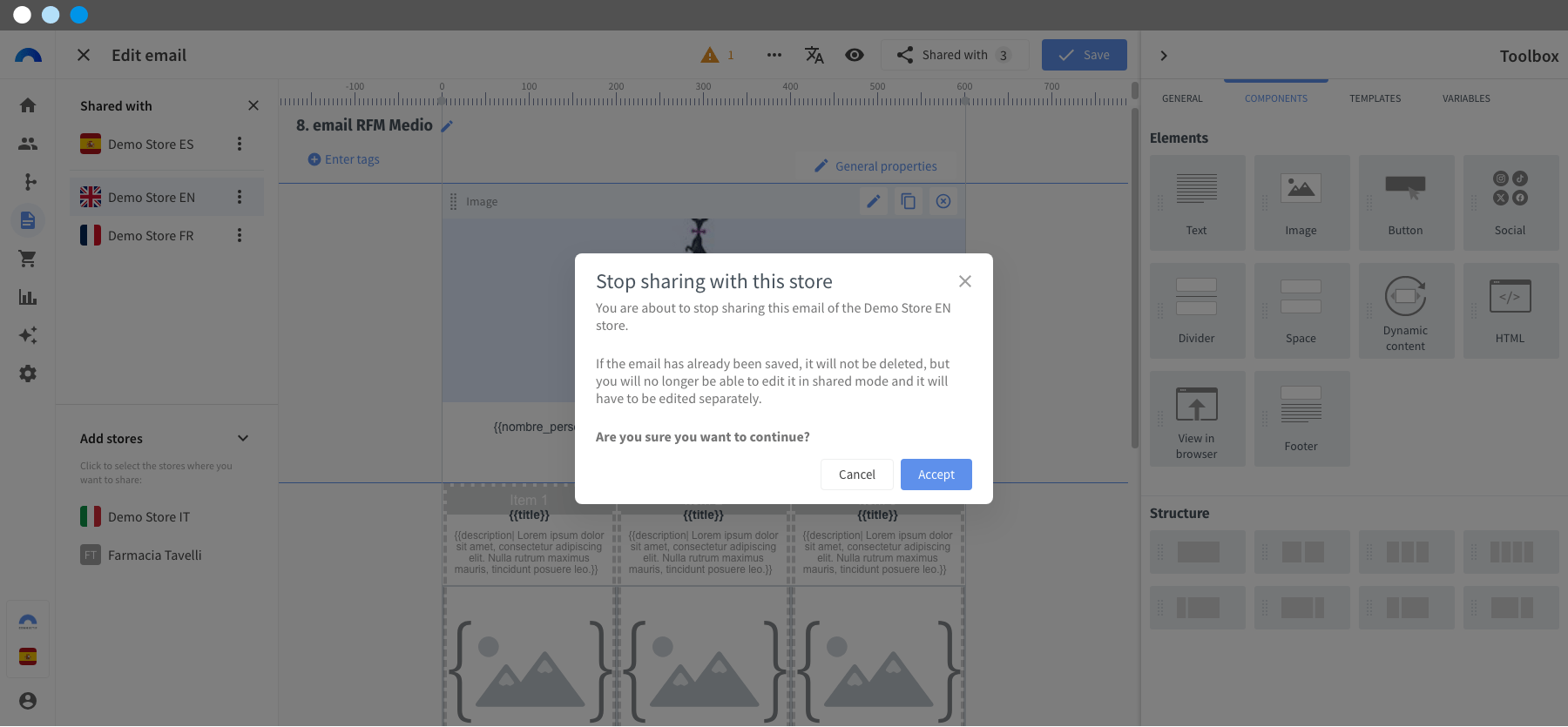Viewport: 1568px width, 727px height.
Task: Click the Enter tags link
Action: tap(344, 159)
